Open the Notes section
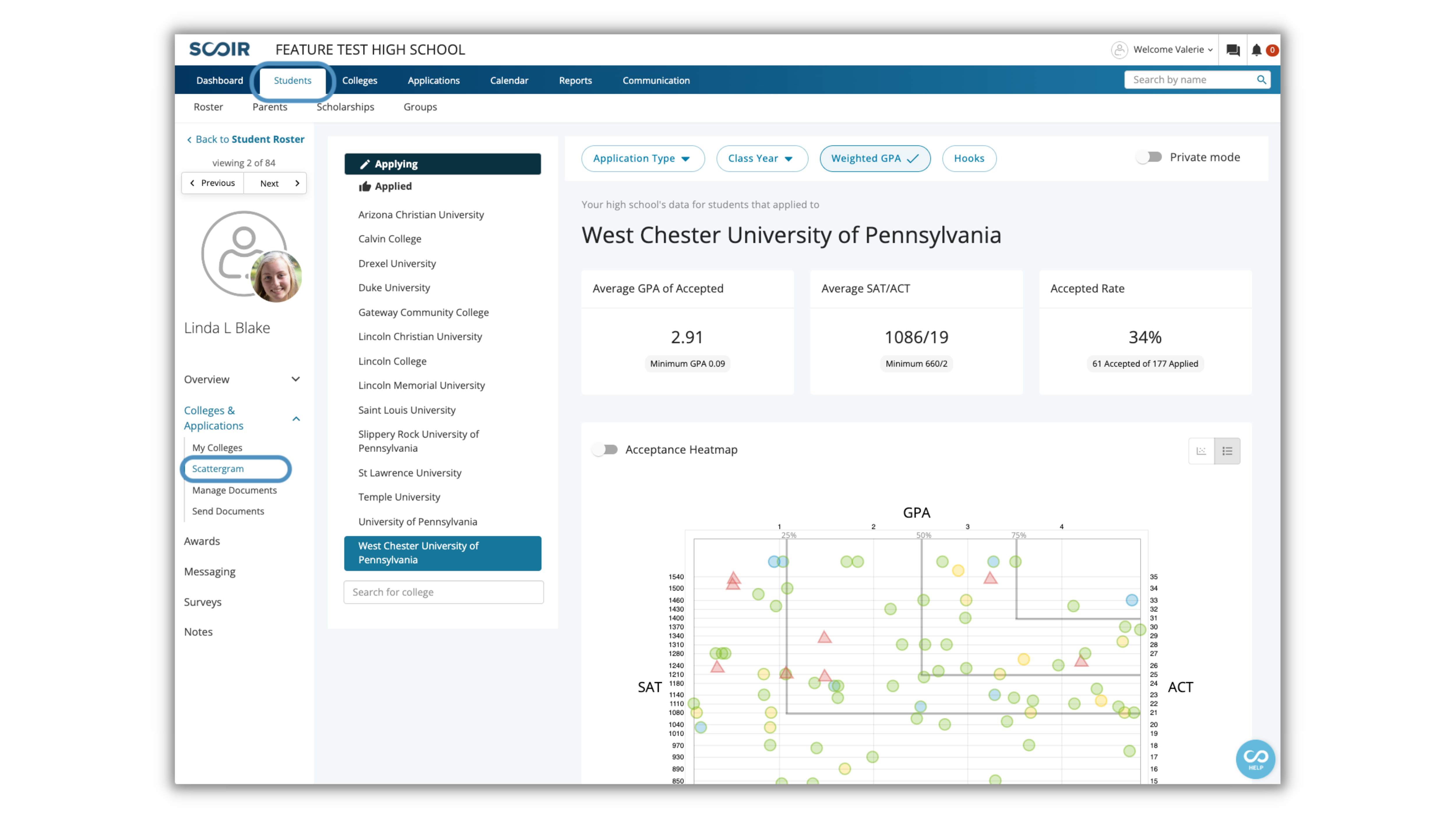Screen dimensions: 1456x819 click(198, 632)
